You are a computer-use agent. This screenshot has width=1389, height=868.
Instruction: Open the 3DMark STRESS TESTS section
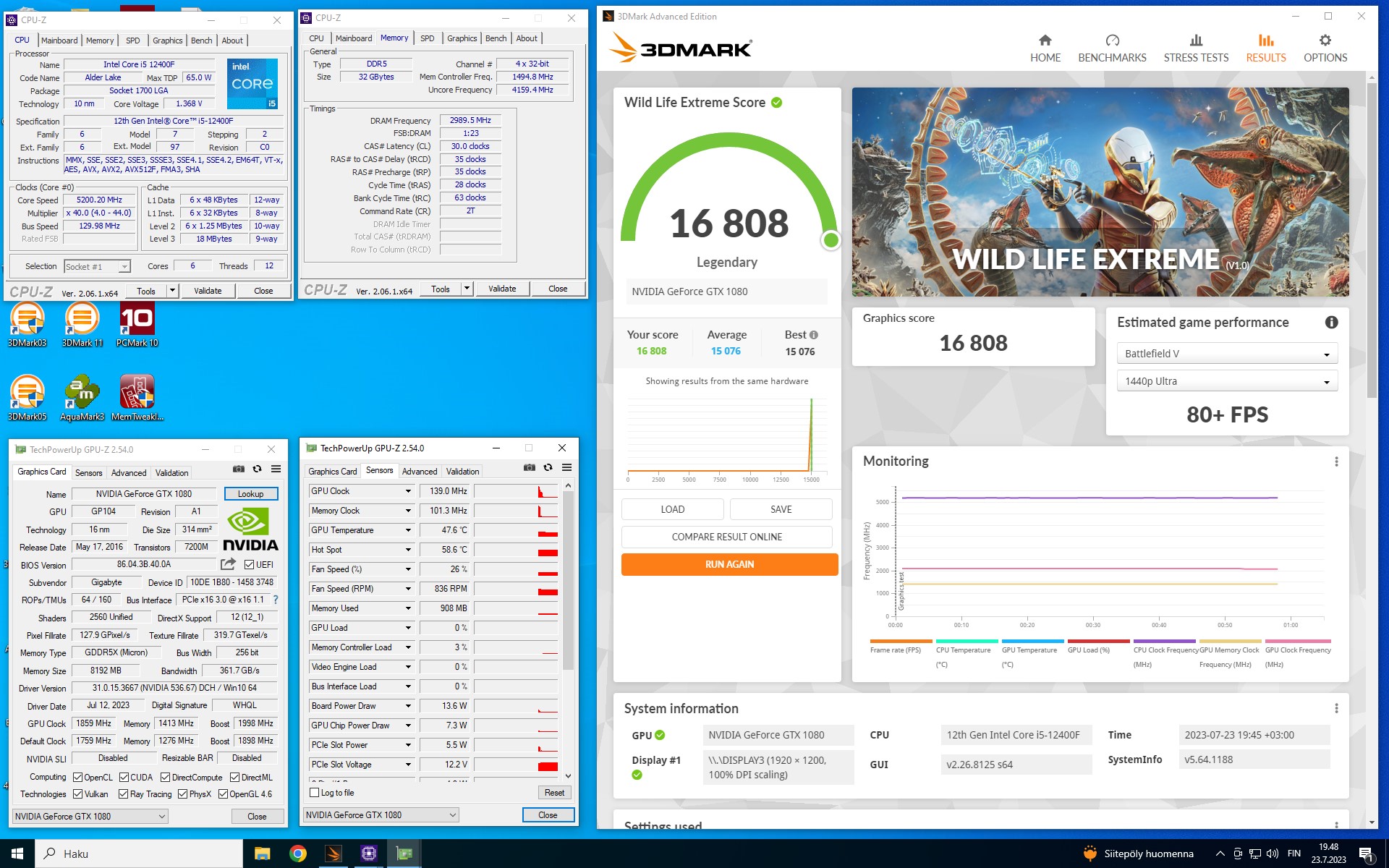point(1196,48)
